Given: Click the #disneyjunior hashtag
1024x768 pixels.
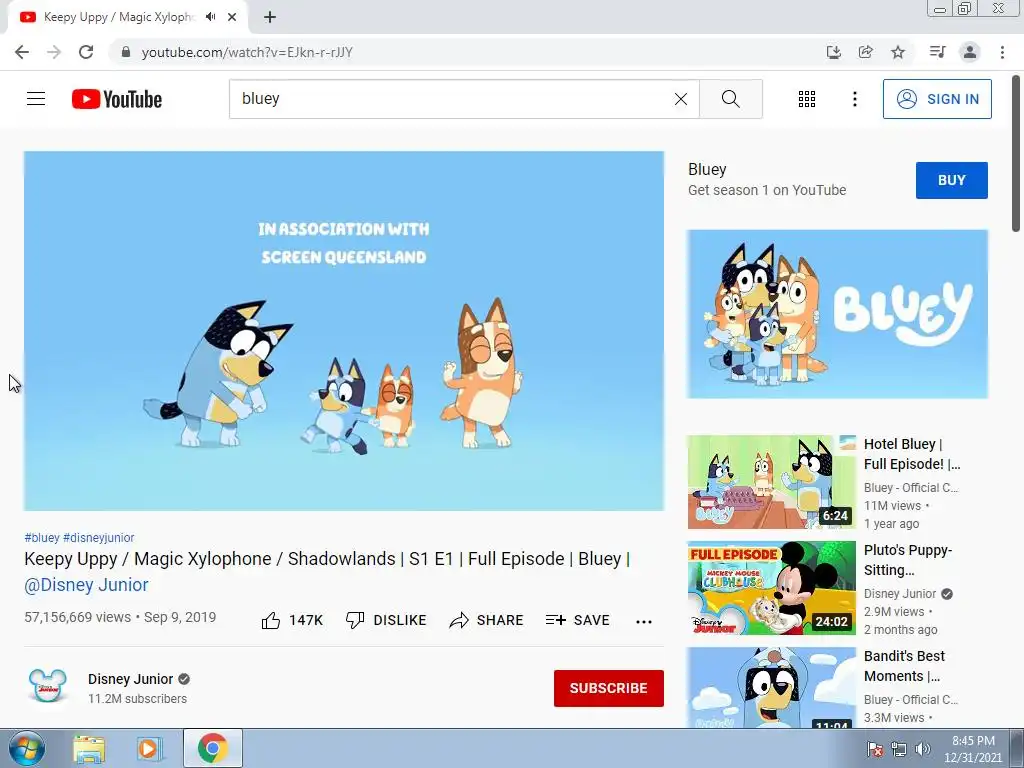Looking at the screenshot, I should tap(99, 537).
